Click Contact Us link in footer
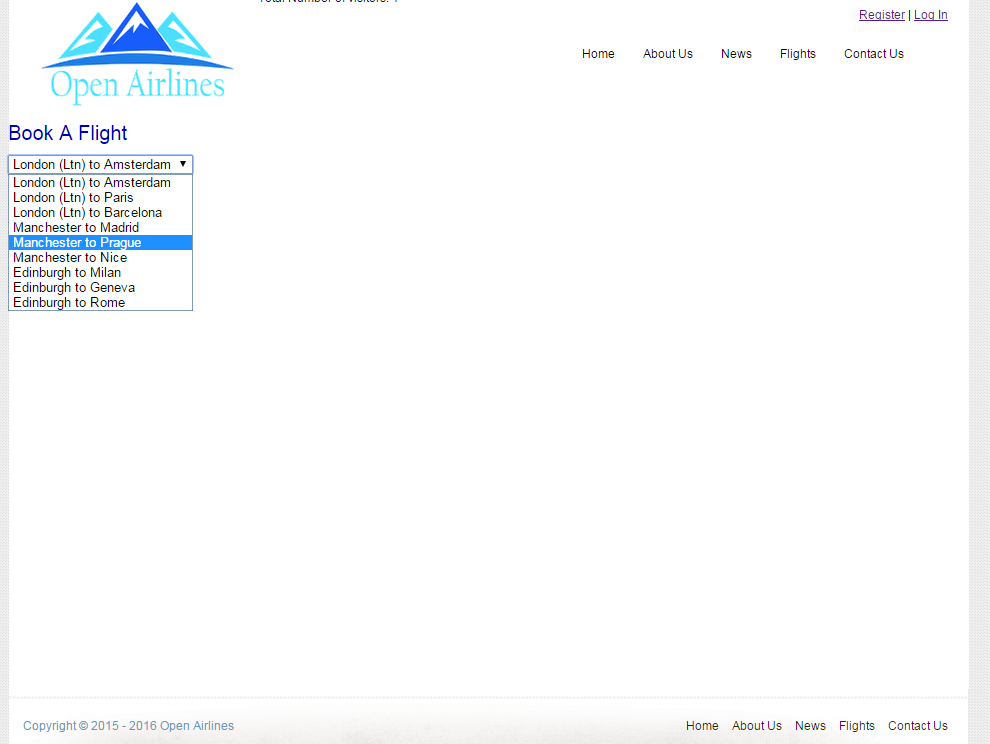Screen dimensions: 990x744 tap(917, 726)
